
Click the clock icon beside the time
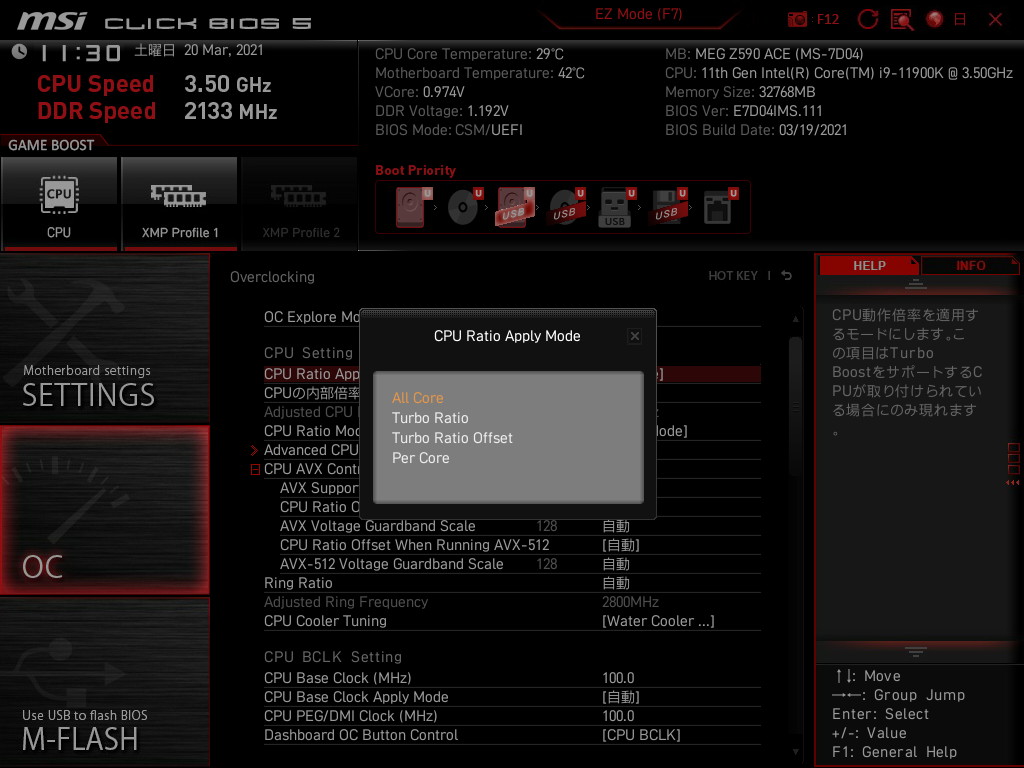pyautogui.click(x=19, y=52)
